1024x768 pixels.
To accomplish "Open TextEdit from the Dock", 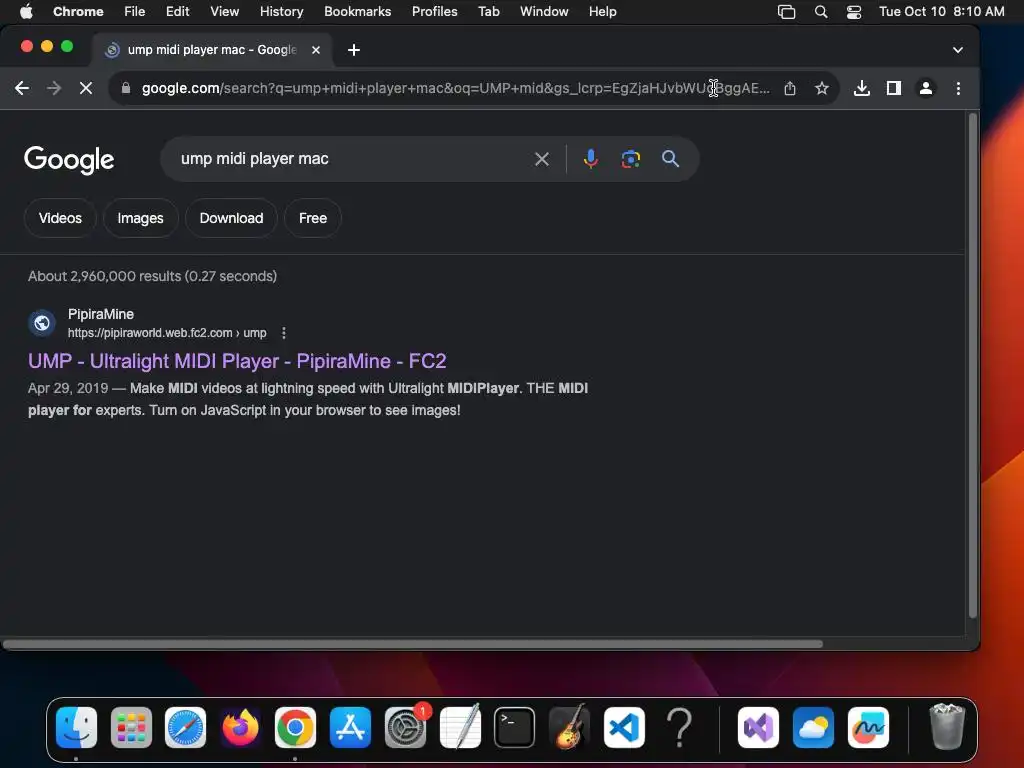I will point(460,726).
